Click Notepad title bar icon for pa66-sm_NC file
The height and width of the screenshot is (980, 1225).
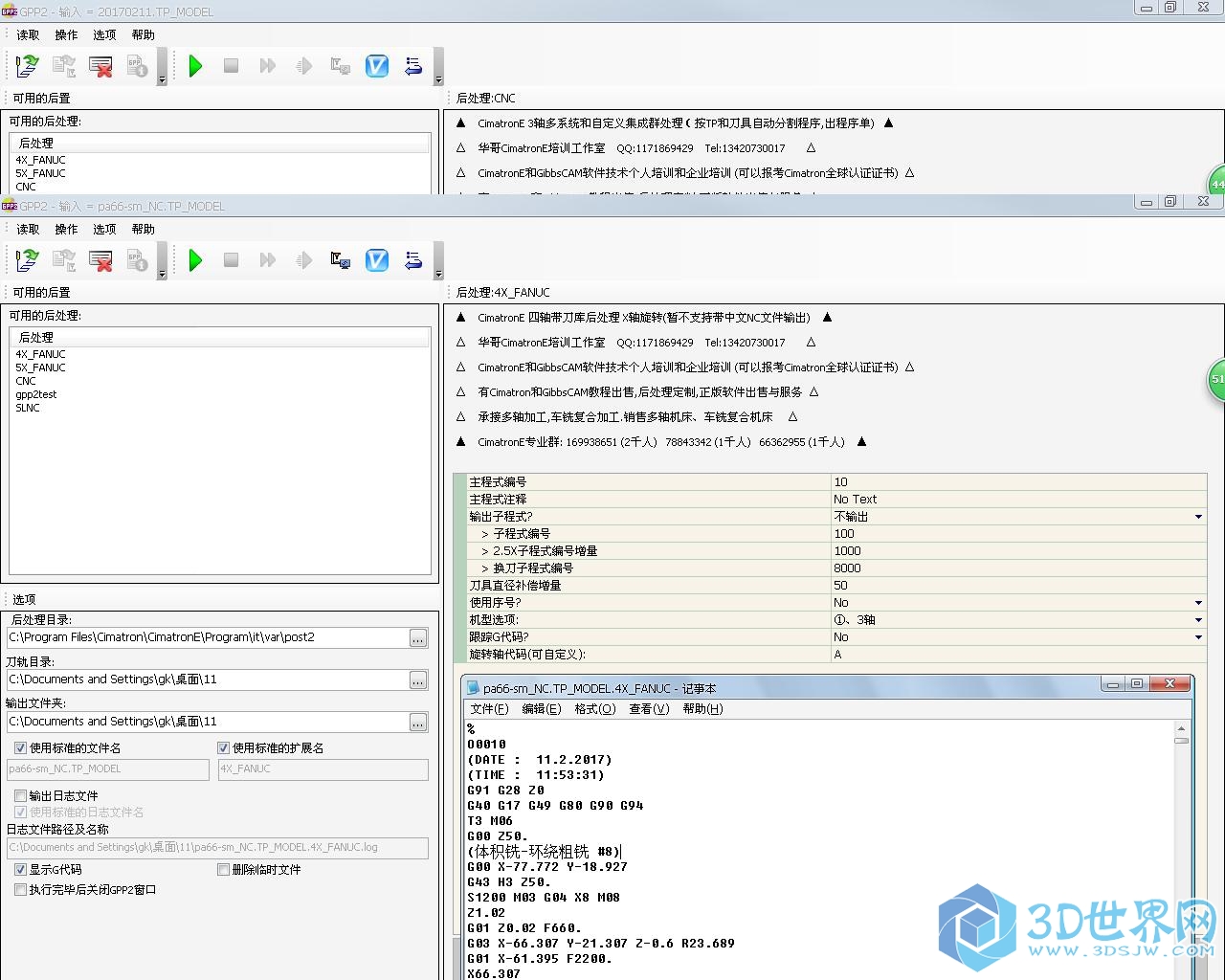tap(473, 688)
